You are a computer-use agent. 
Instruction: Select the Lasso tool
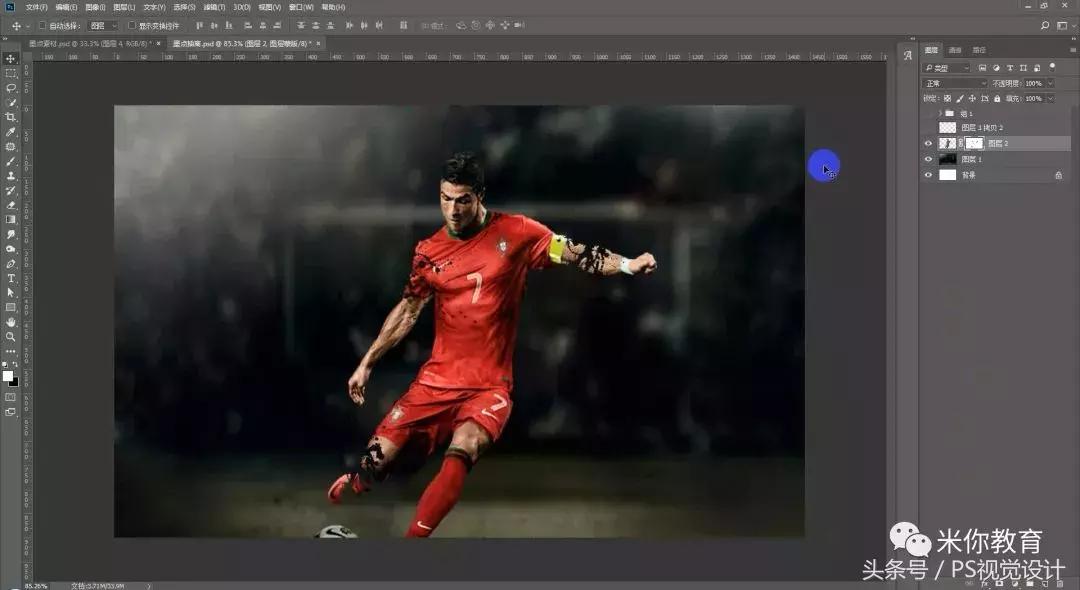11,87
